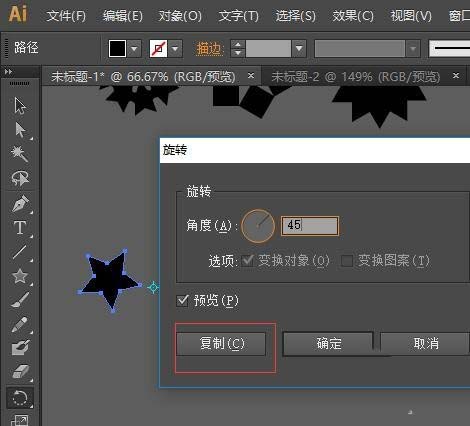470x426 pixels.
Task: Open the 对象(O) menu
Action: (x=180, y=16)
